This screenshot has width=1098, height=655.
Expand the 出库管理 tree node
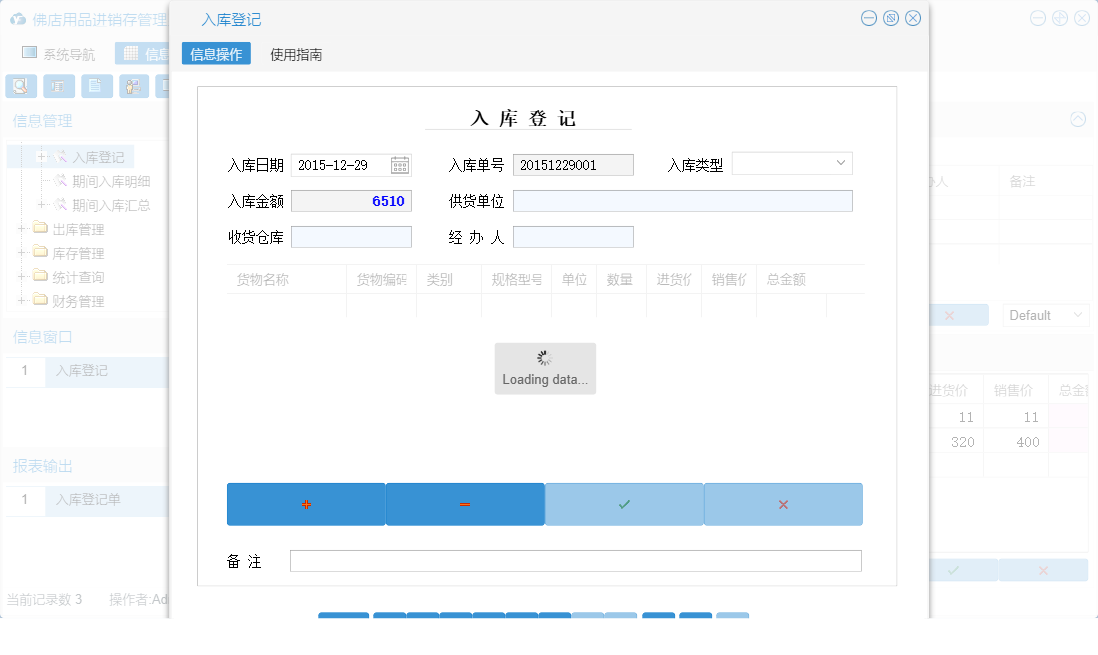click(23, 228)
